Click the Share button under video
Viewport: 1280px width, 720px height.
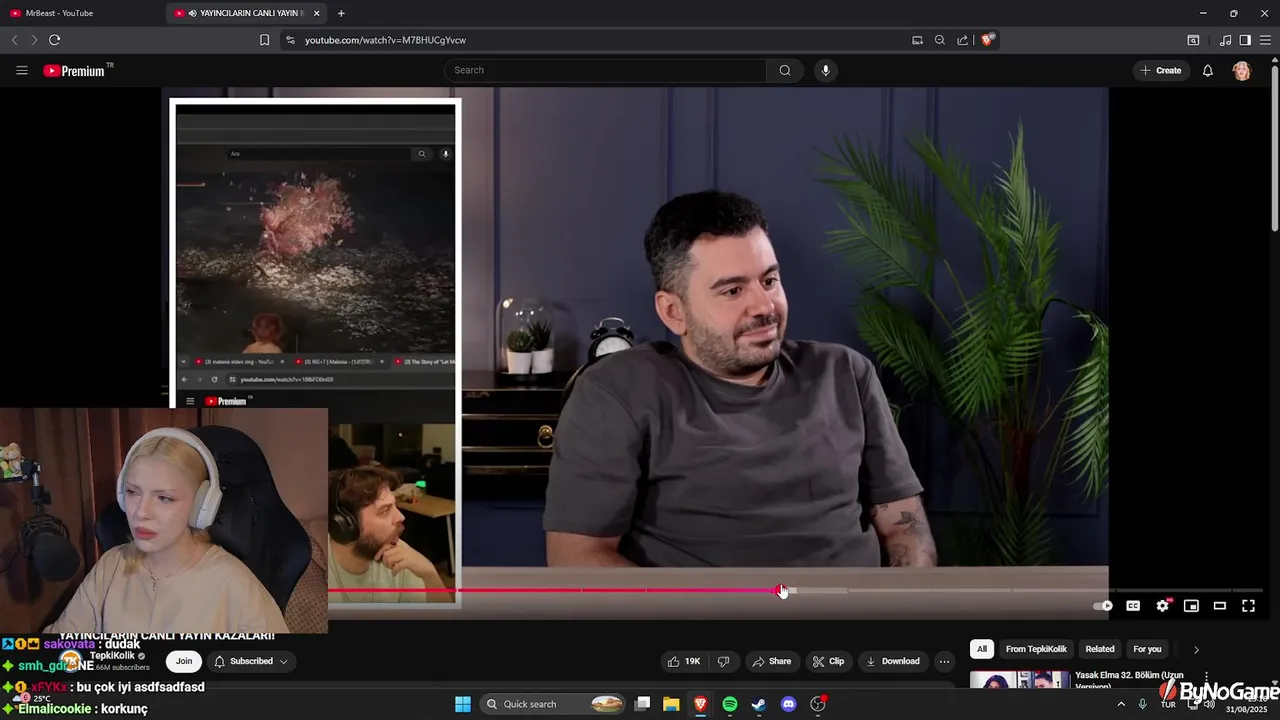point(772,661)
